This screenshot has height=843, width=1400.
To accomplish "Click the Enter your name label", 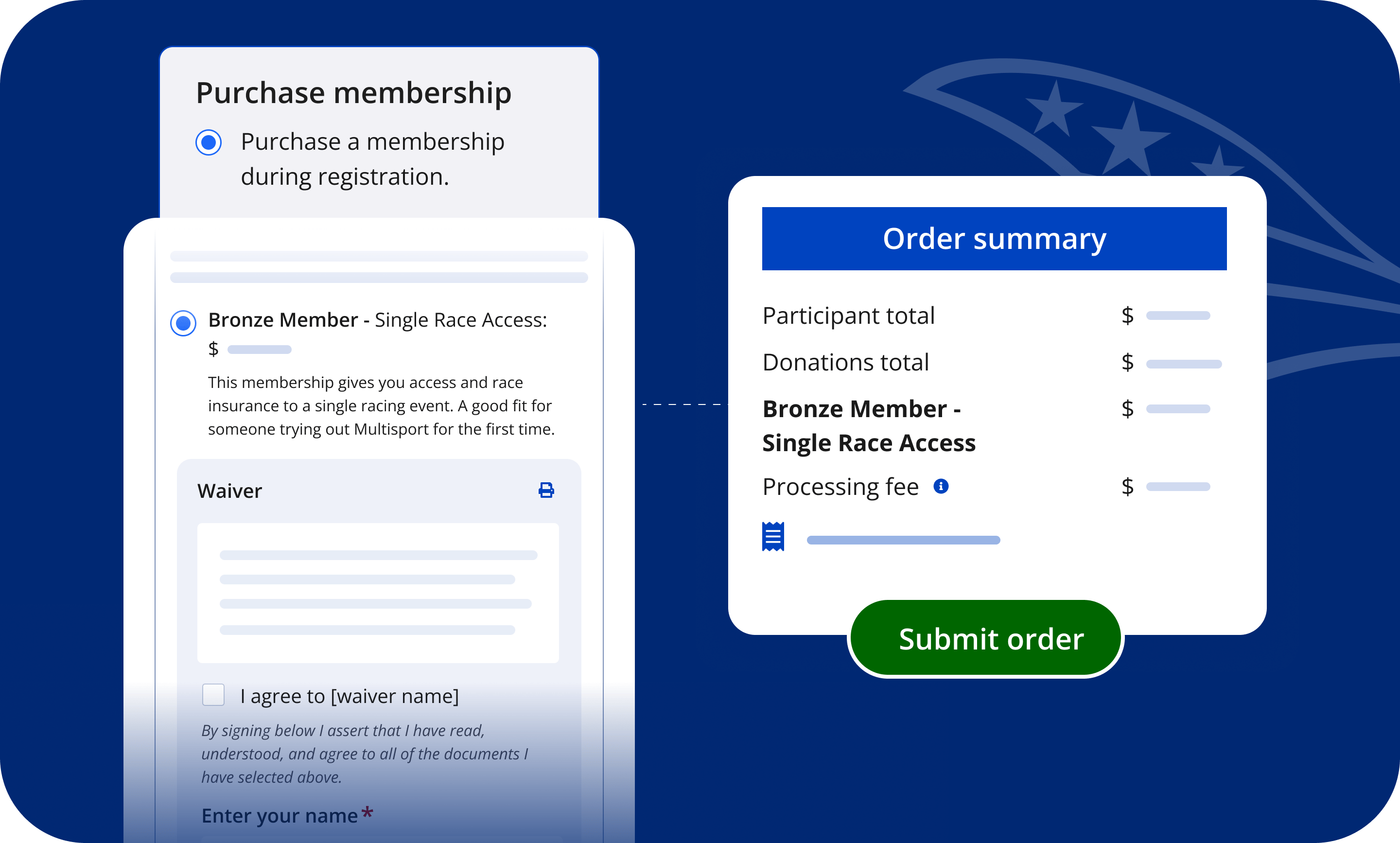I will tap(280, 816).
